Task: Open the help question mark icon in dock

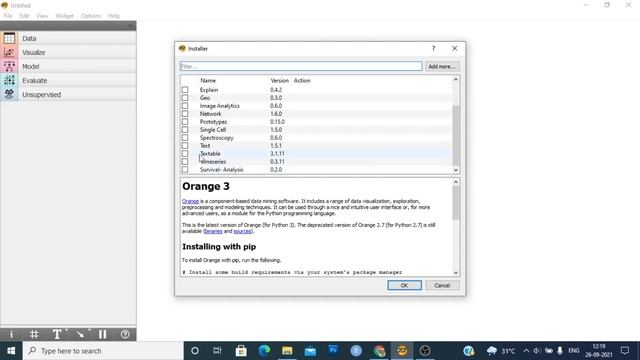Action: point(125,334)
